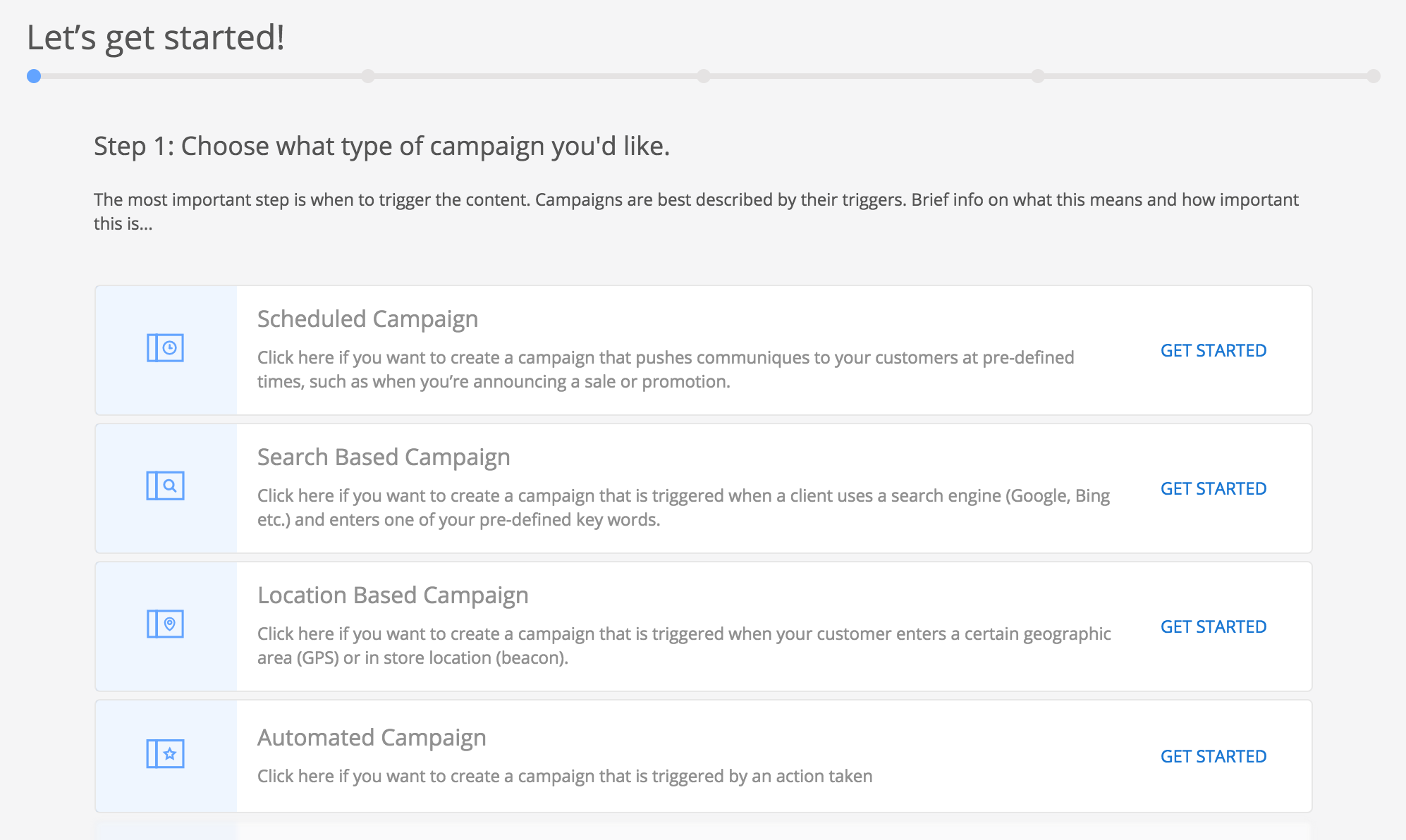
Task: Click the Automated Campaign star icon
Action: coord(165,754)
